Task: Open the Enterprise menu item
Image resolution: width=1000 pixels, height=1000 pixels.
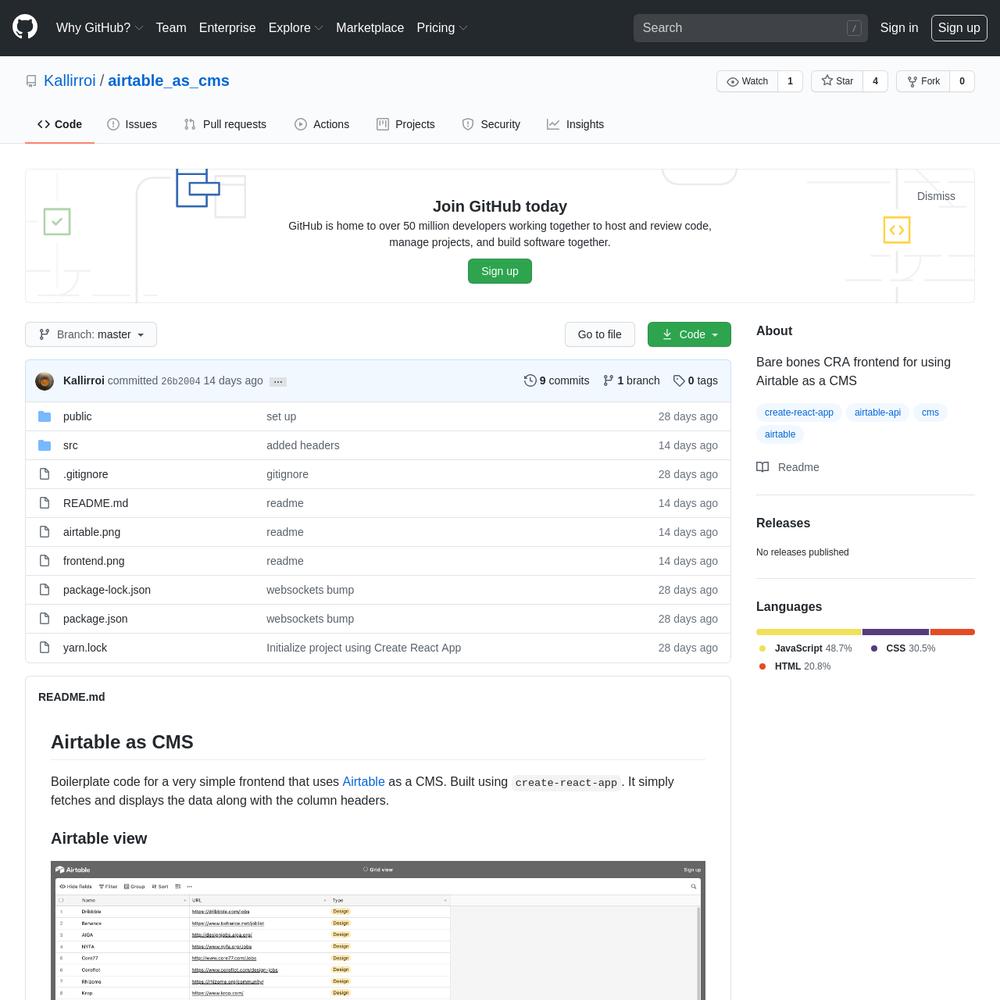Action: (227, 27)
